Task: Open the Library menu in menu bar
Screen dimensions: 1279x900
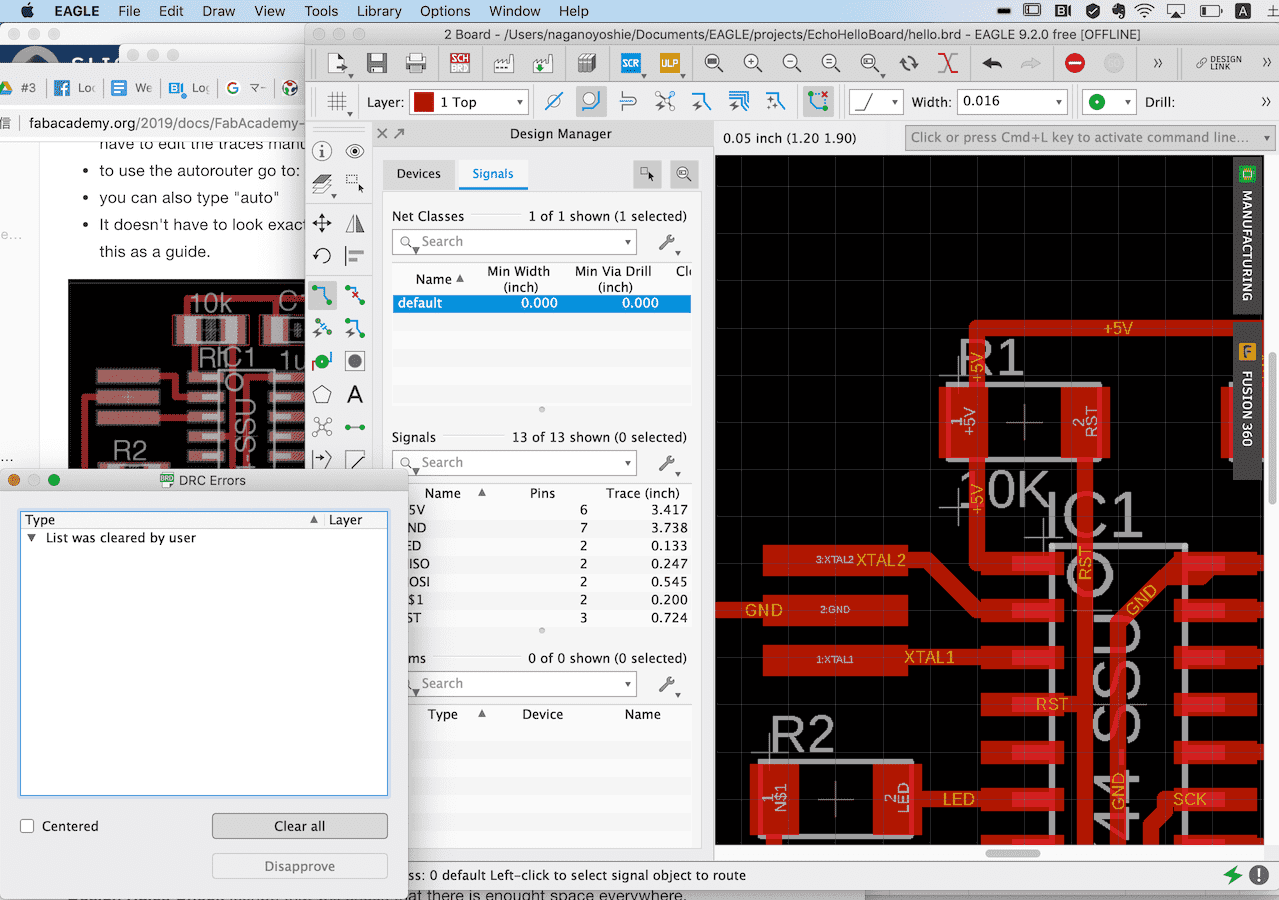Action: coord(379,11)
